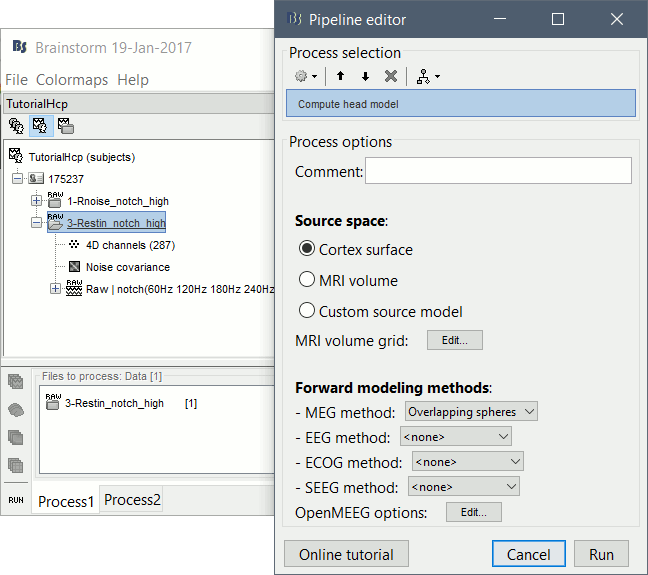
Task: Open the MEG method dropdown
Action: click(x=471, y=411)
